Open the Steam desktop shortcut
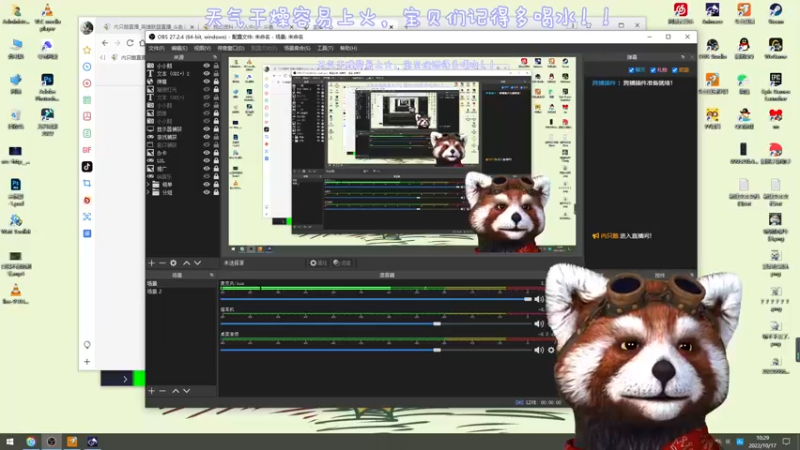This screenshot has height=450, width=800. [776, 14]
